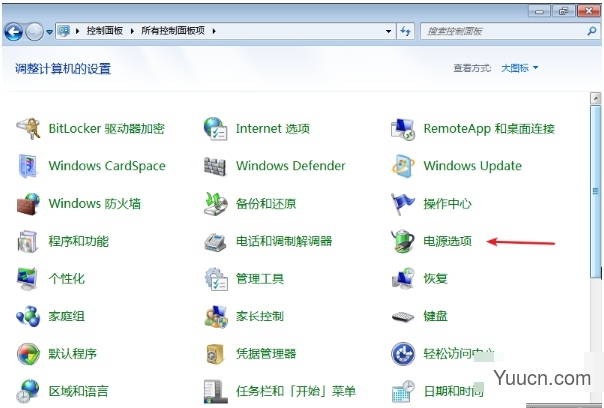Image resolution: width=604 pixels, height=408 pixels.
Task: Open the 恢复 link
Action: coord(435,279)
